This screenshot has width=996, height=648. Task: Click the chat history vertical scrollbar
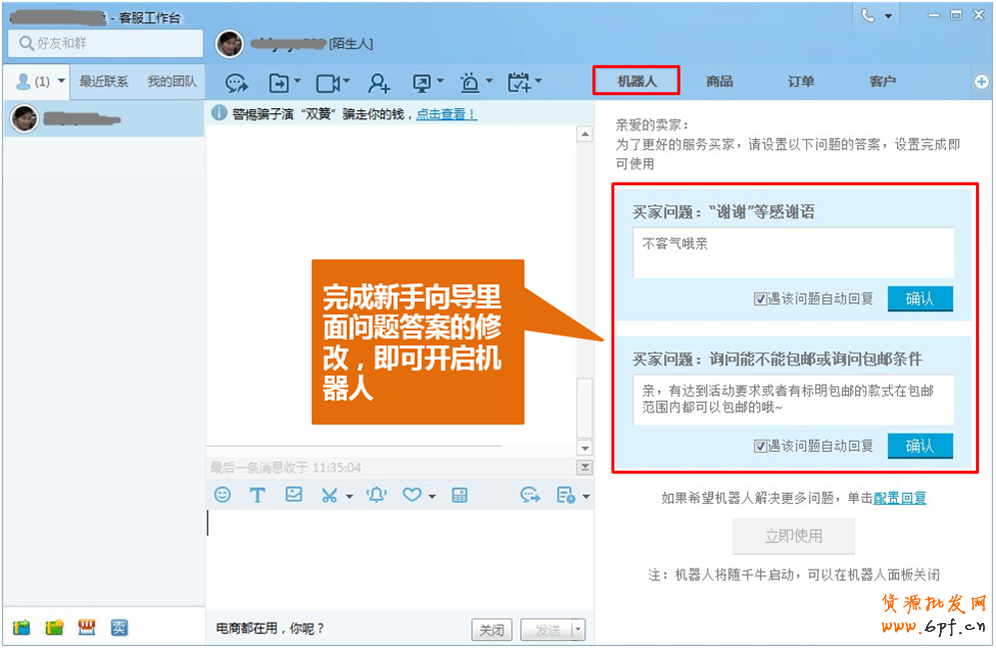point(585,290)
